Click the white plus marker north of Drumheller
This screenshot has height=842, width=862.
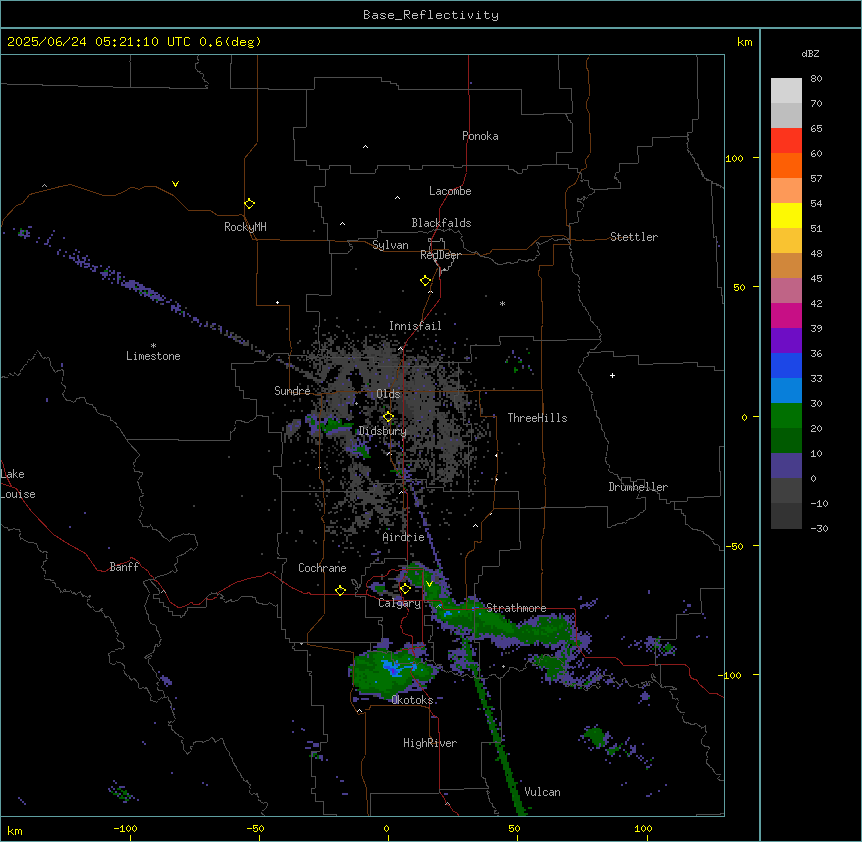pyautogui.click(x=612, y=375)
